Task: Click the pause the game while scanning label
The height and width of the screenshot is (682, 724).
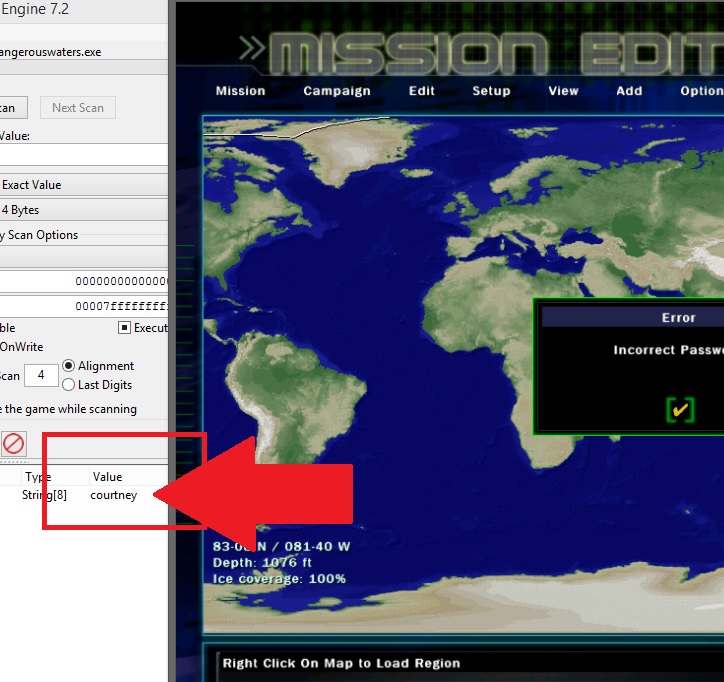Action: (x=68, y=409)
